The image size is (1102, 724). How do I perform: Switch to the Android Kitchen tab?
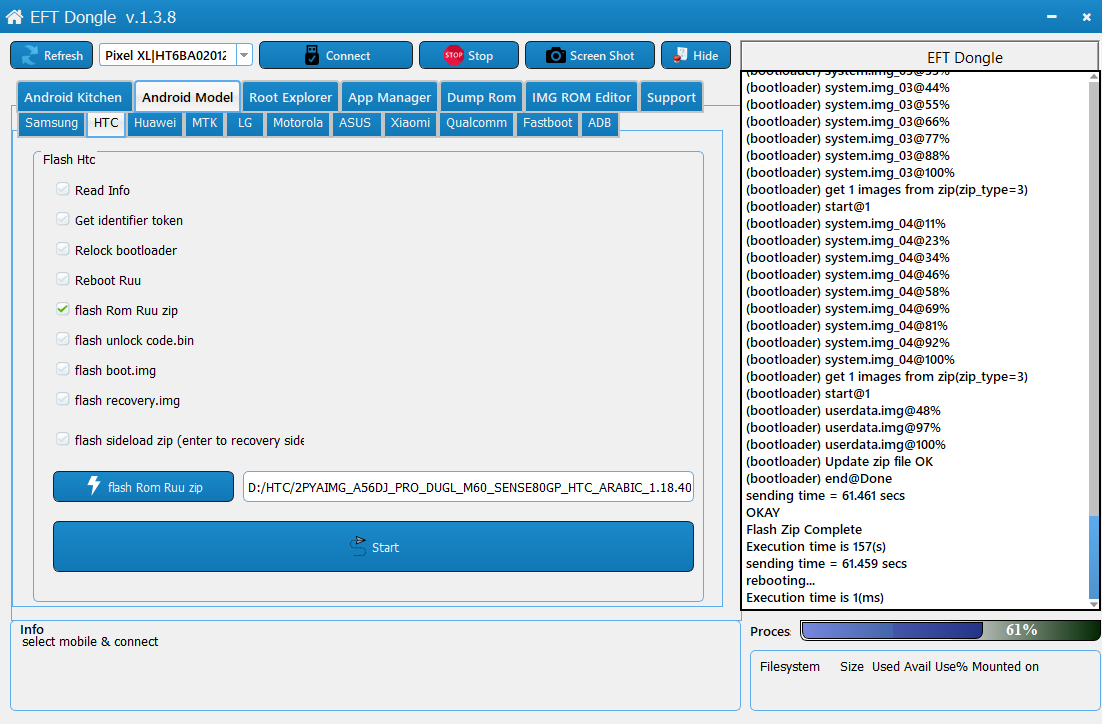(73, 97)
